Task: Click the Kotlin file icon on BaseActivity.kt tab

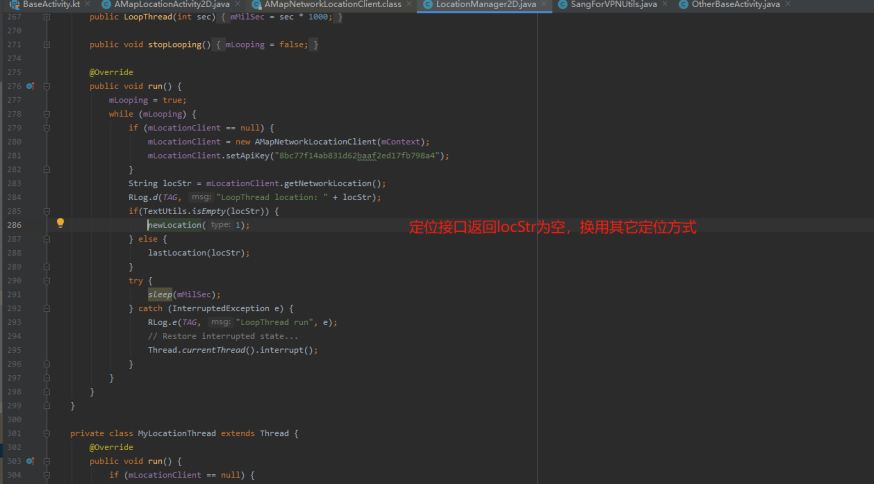Action: (13, 5)
